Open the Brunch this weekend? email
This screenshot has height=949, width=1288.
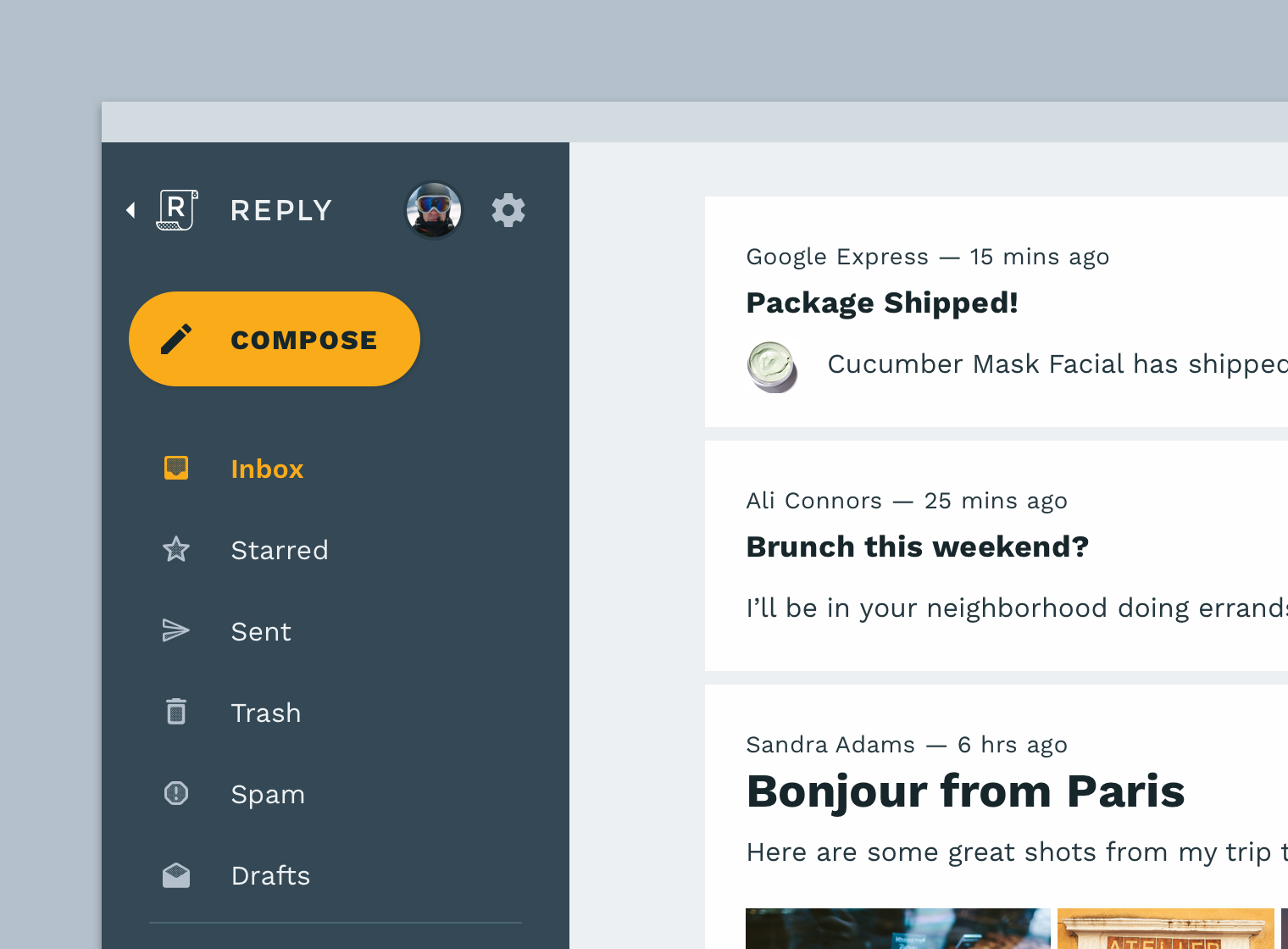click(917, 547)
